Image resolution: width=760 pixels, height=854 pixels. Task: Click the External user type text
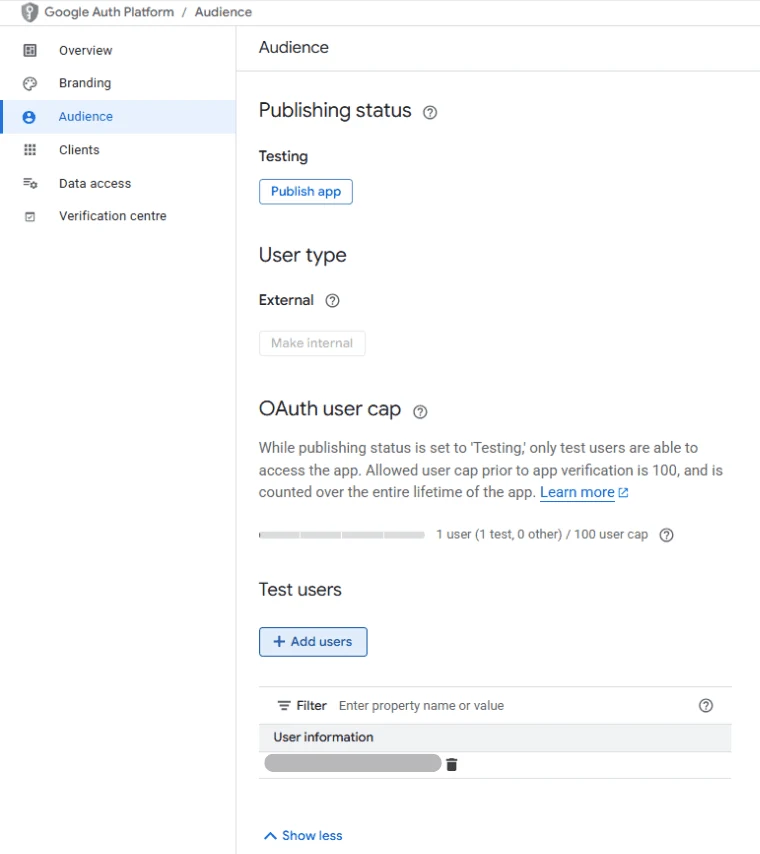coord(286,300)
